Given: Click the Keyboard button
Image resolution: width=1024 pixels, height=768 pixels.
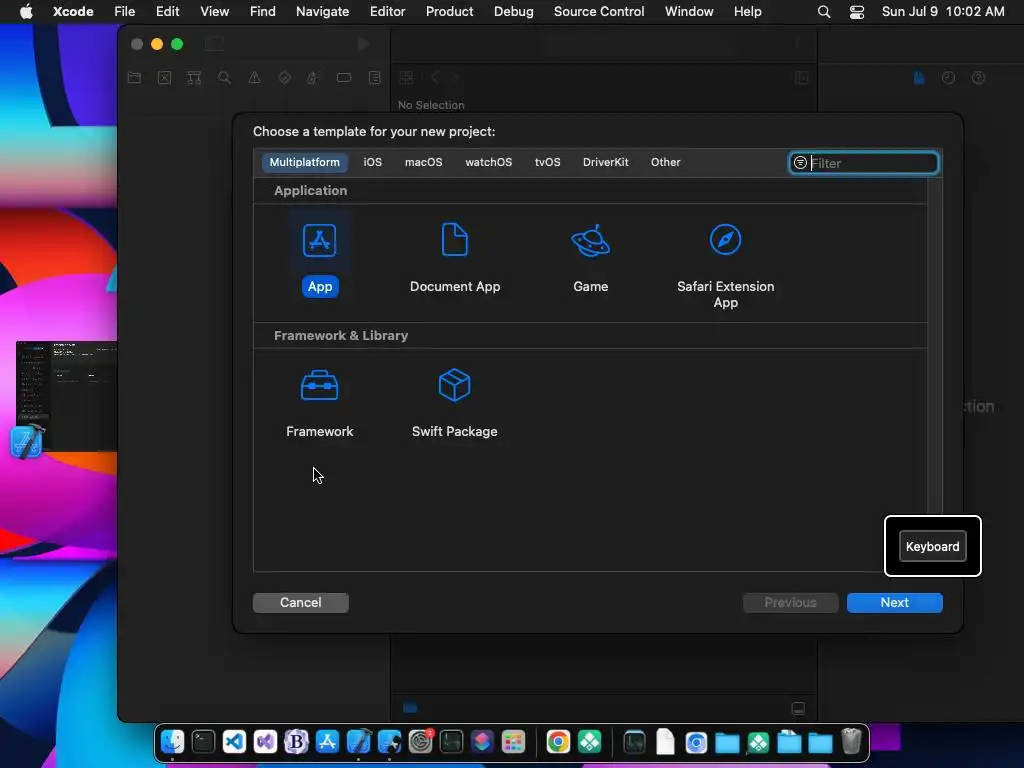Looking at the screenshot, I should 932,547.
